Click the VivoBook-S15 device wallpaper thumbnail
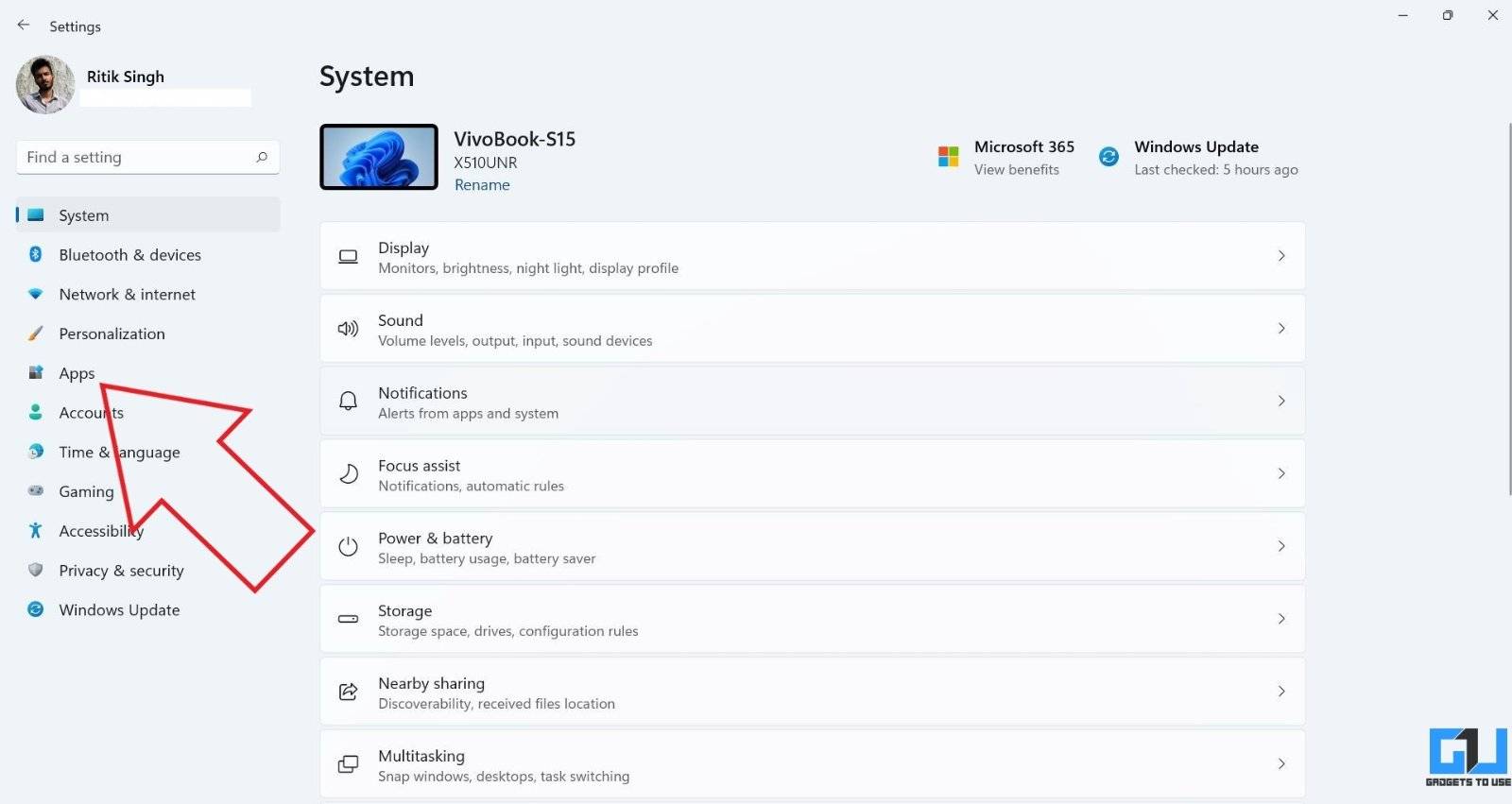The width and height of the screenshot is (1512, 804). [x=379, y=157]
